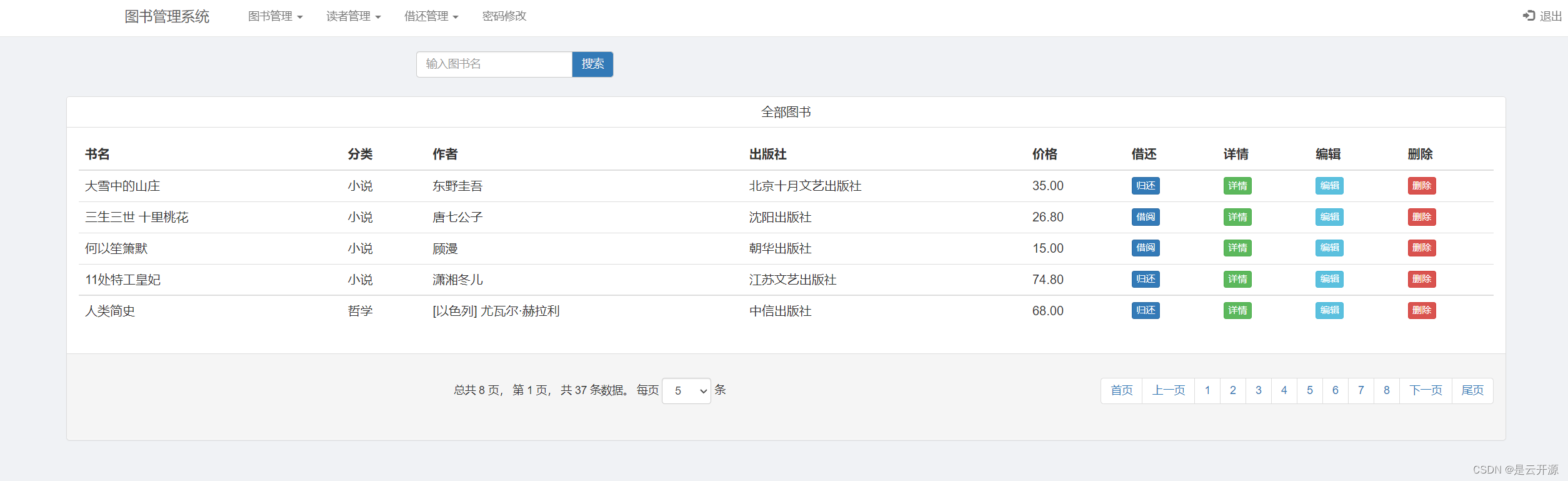Click the book title 人类简史

point(110,311)
